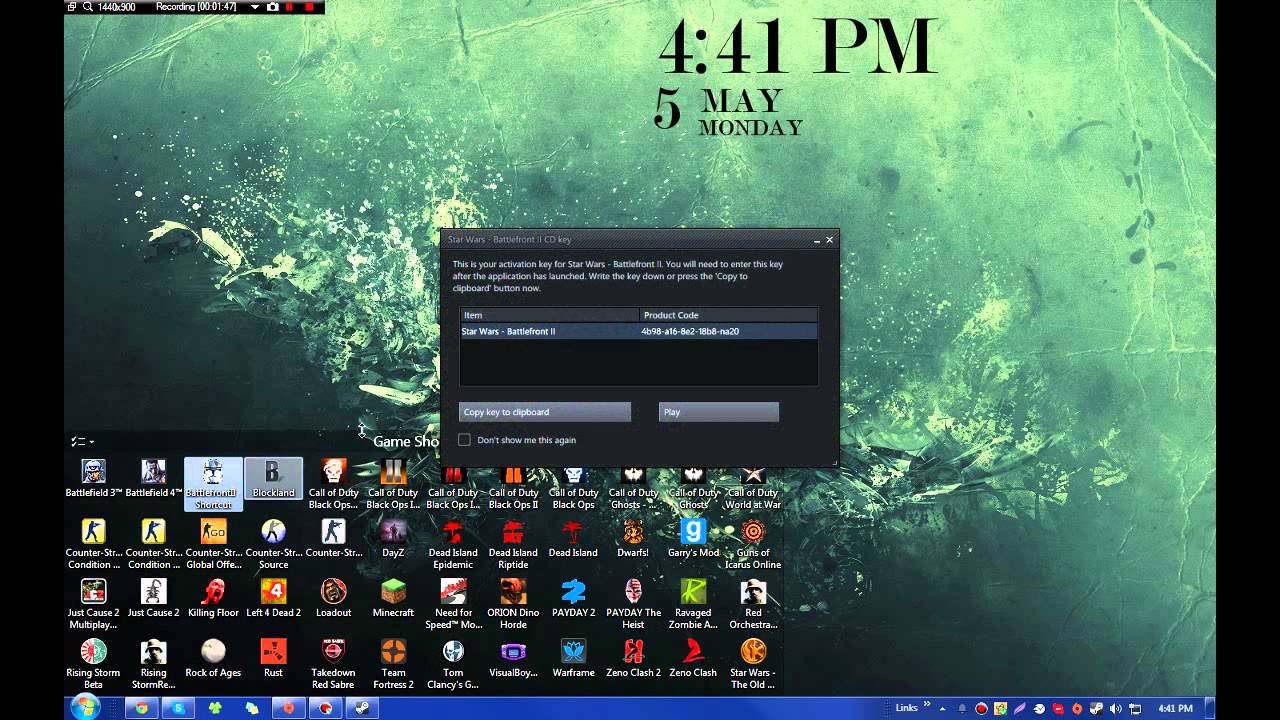The height and width of the screenshot is (720, 1280).
Task: Show hidden system tray icons
Action: (x=942, y=708)
